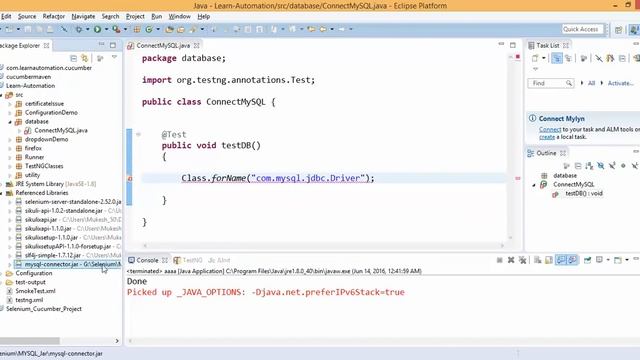Open the Refactor menu
This screenshot has height=360, width=640.
(53, 16)
